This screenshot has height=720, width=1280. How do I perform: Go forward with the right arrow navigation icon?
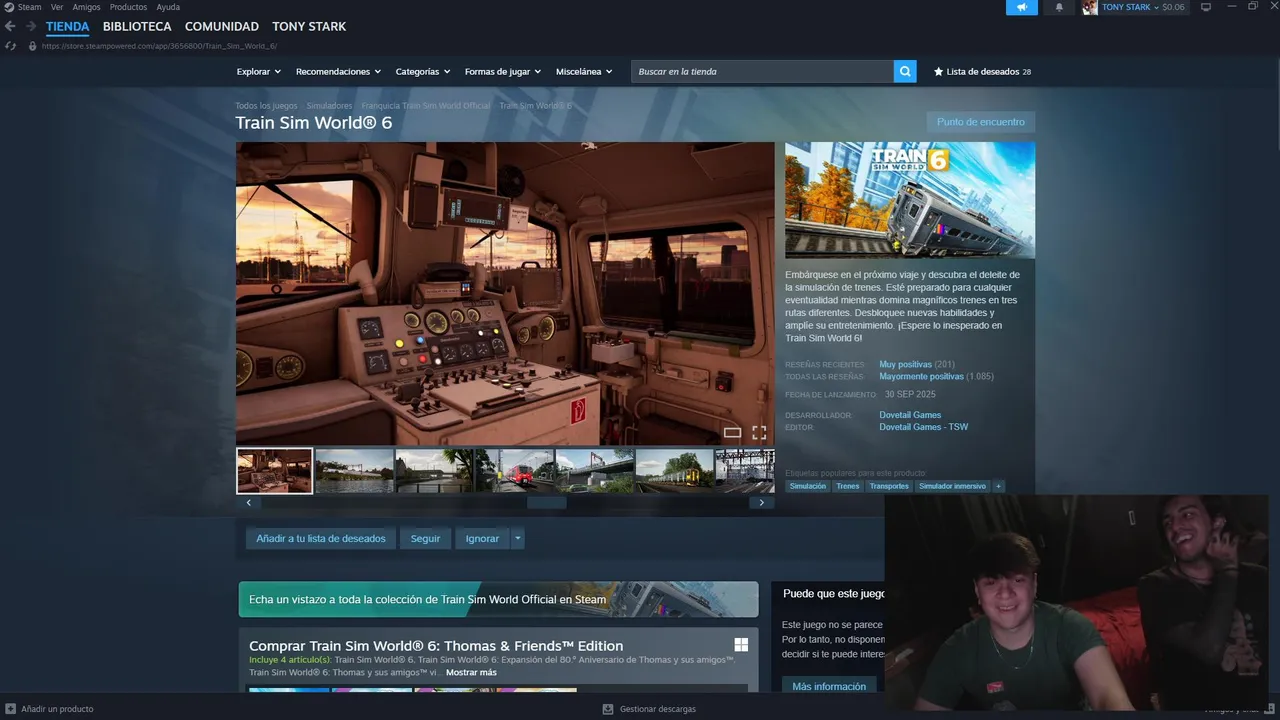(x=31, y=26)
